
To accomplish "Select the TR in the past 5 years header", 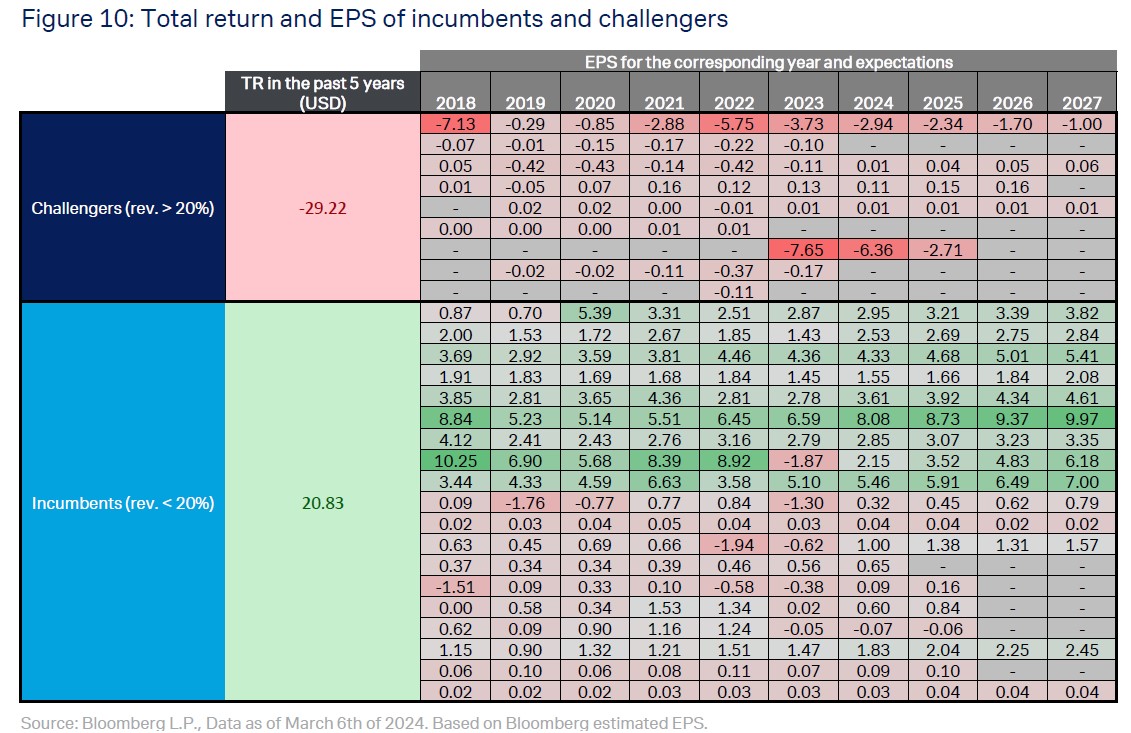I will coord(322,92).
